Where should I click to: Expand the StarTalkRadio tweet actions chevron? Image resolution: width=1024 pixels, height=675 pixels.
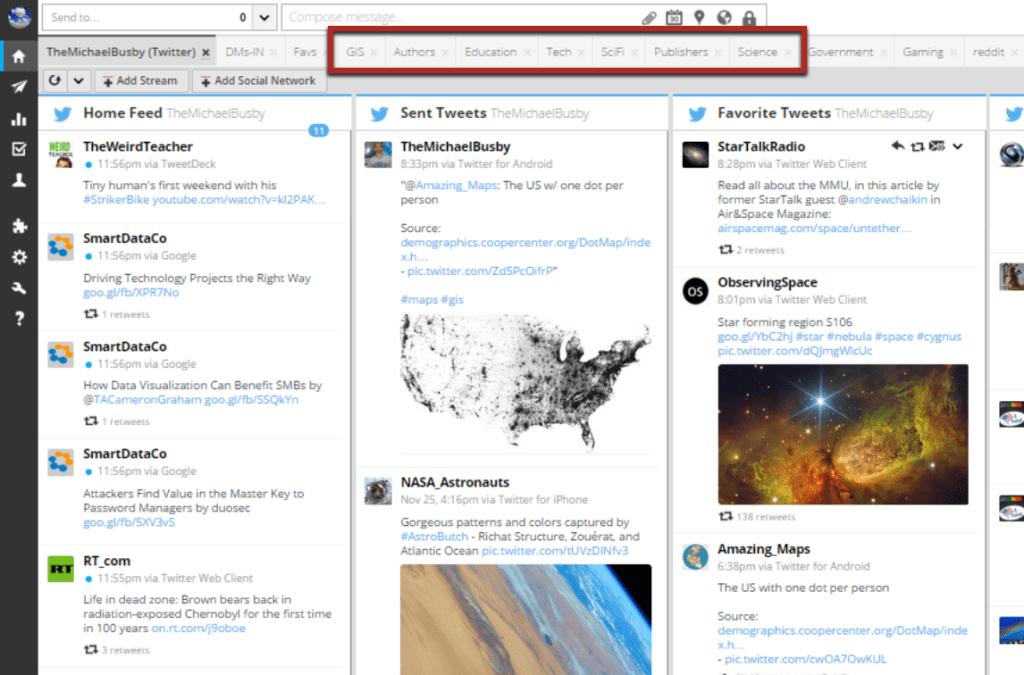click(x=957, y=147)
